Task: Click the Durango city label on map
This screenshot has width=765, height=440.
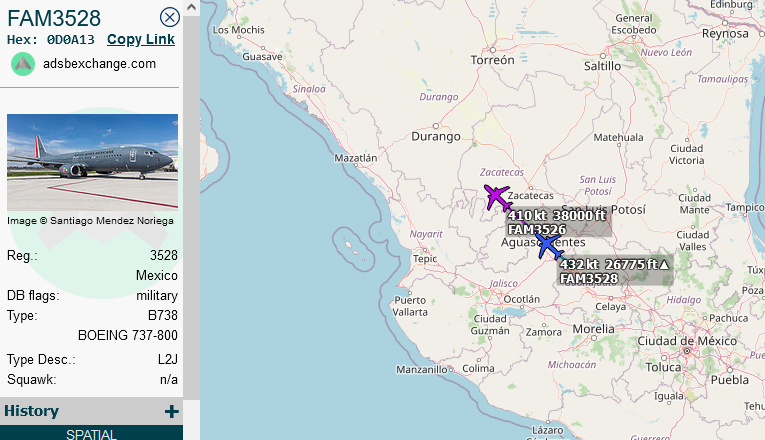Action: 436,137
